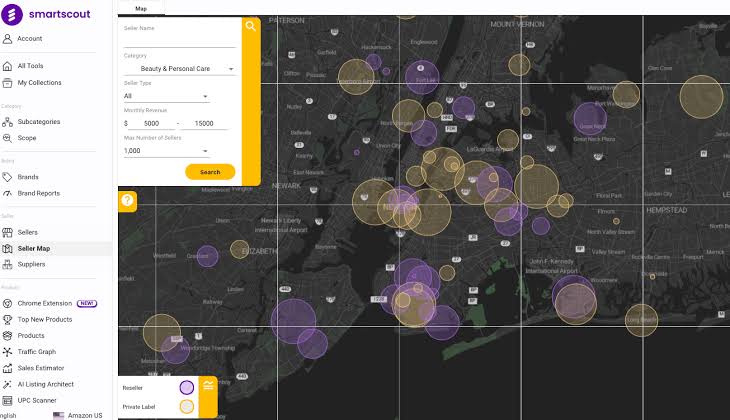Open Traffic Graph menu item
The width and height of the screenshot is (730, 420).
coord(37,352)
